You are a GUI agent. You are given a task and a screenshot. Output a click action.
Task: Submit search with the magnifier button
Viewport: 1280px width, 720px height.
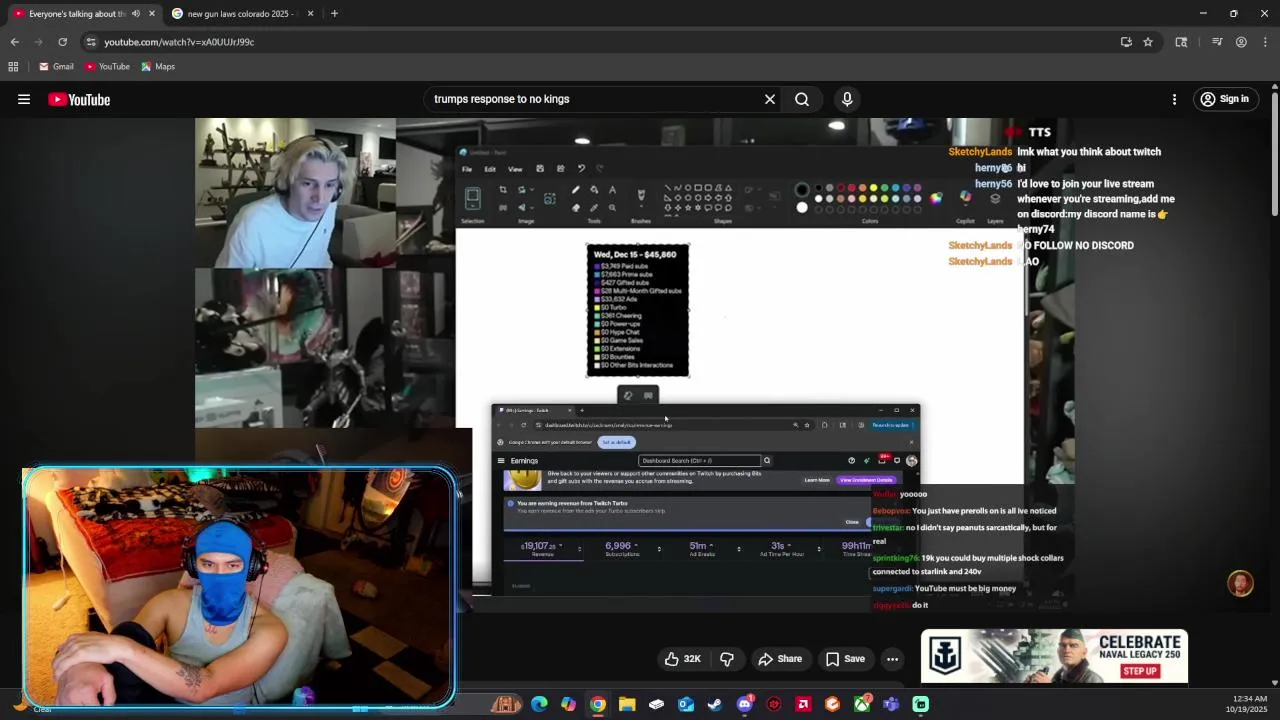[802, 99]
